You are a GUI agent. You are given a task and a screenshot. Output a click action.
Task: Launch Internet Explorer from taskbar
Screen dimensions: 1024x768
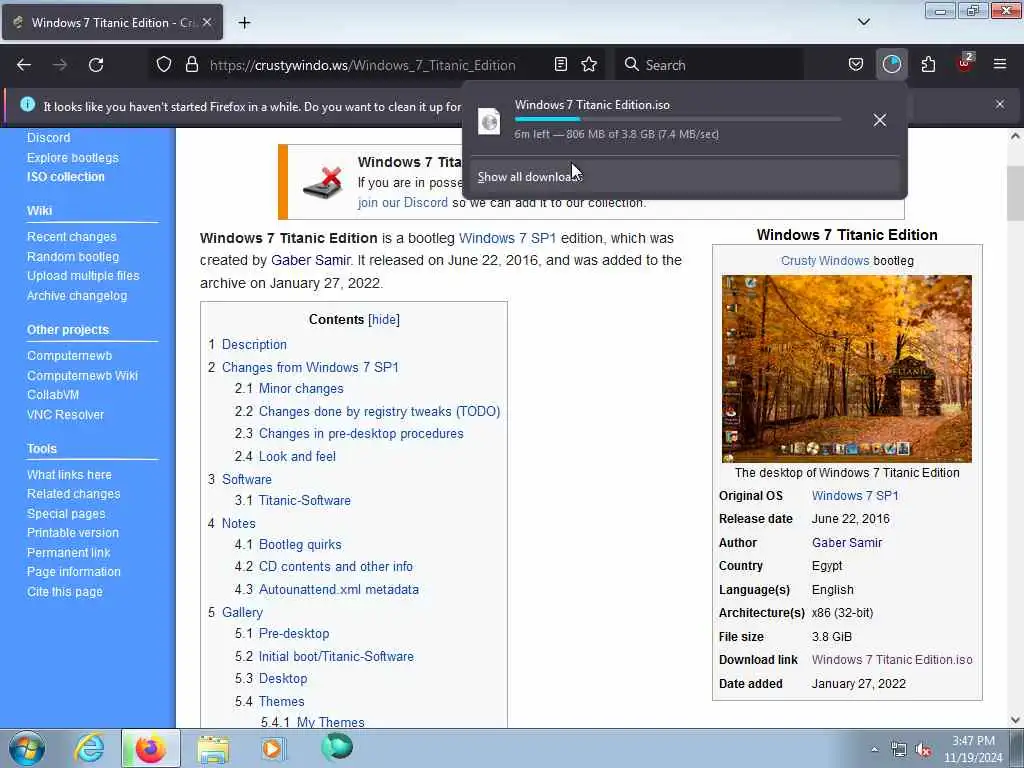coord(89,748)
